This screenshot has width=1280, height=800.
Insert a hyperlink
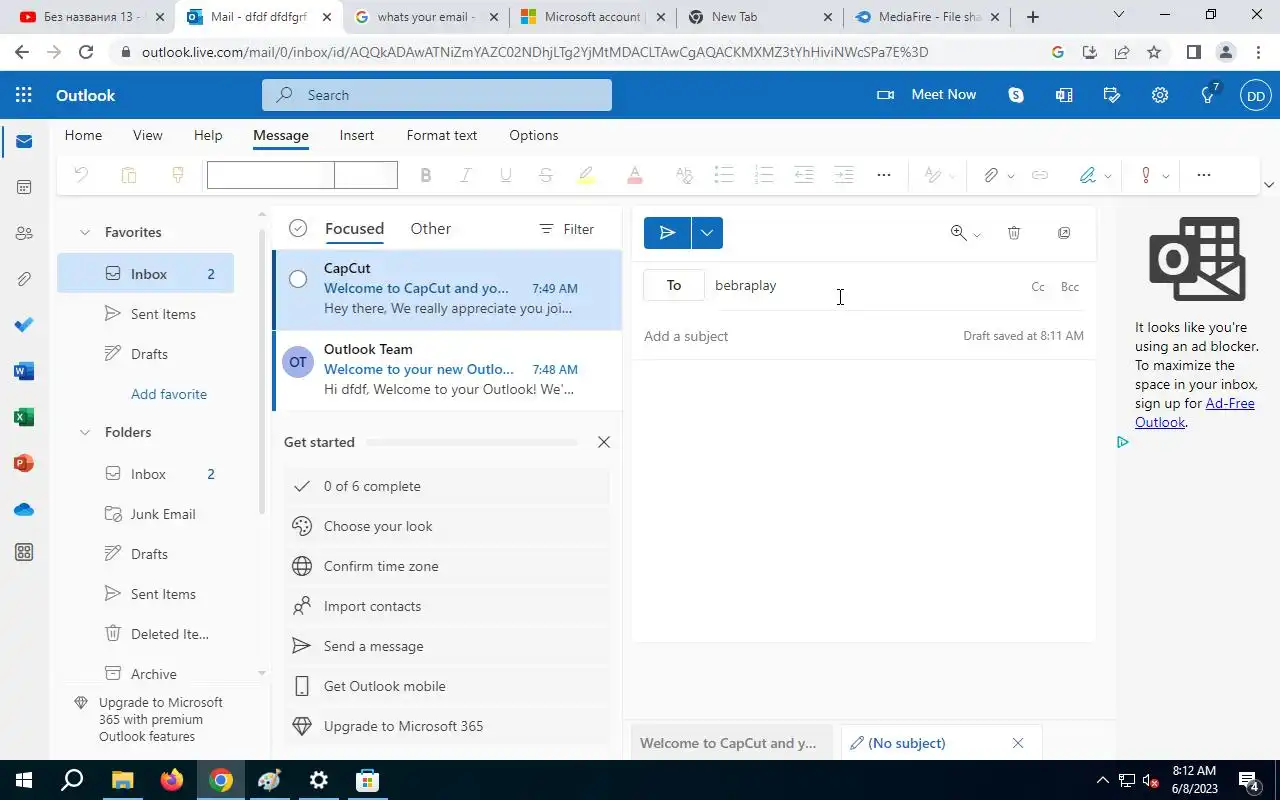pos(1040,175)
